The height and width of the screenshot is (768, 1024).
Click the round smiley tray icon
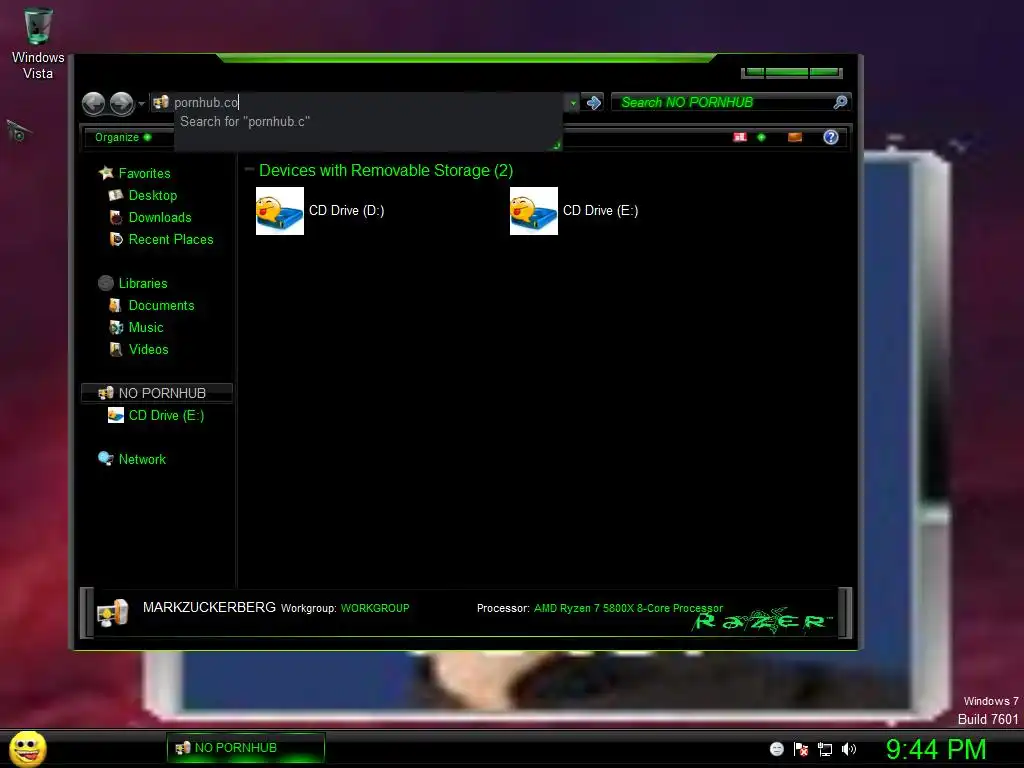776,749
